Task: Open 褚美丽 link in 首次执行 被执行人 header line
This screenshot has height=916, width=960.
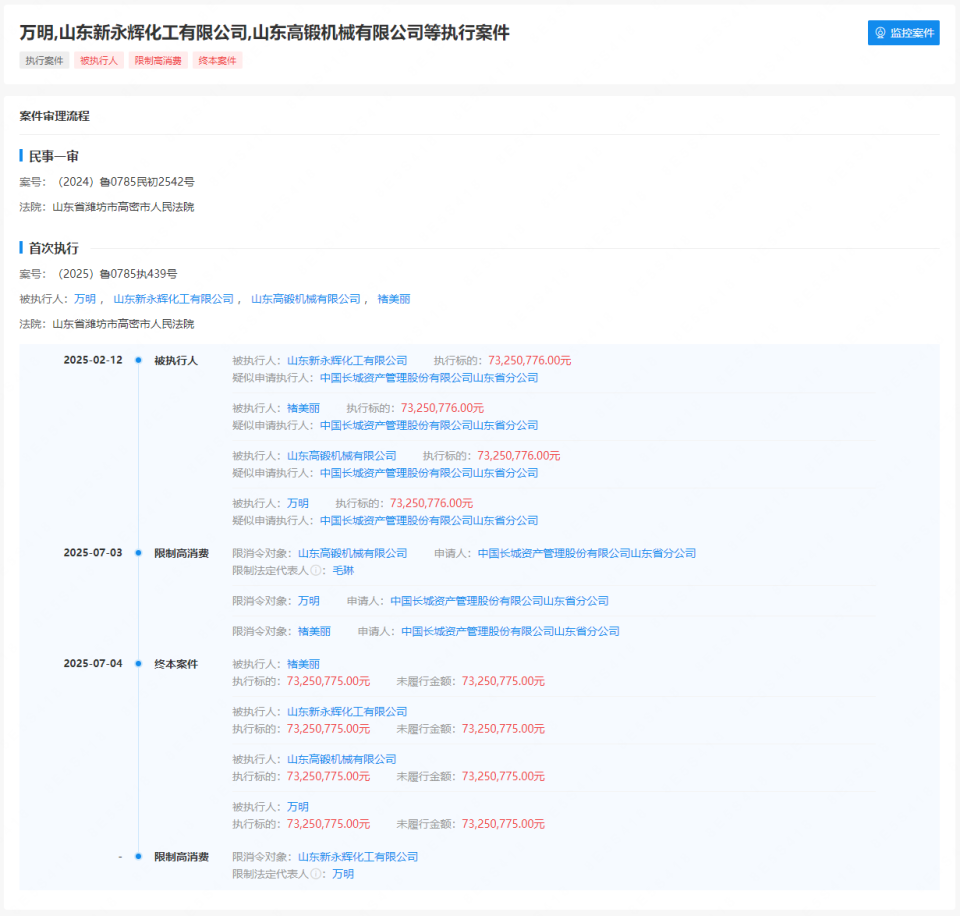Action: [x=394, y=299]
